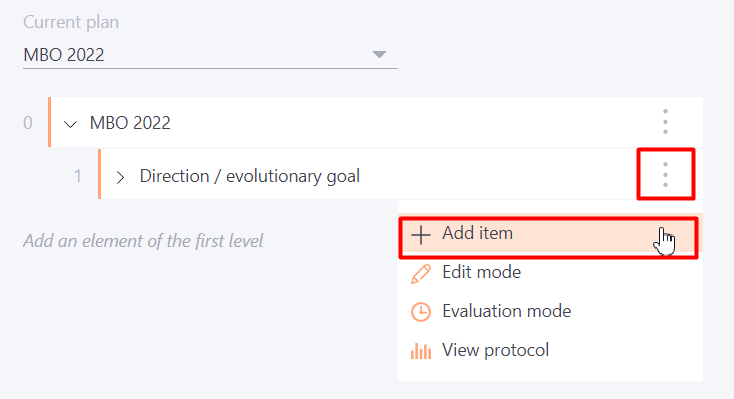Select Evaluation mode menu entry
The width and height of the screenshot is (734, 399).
[550, 311]
